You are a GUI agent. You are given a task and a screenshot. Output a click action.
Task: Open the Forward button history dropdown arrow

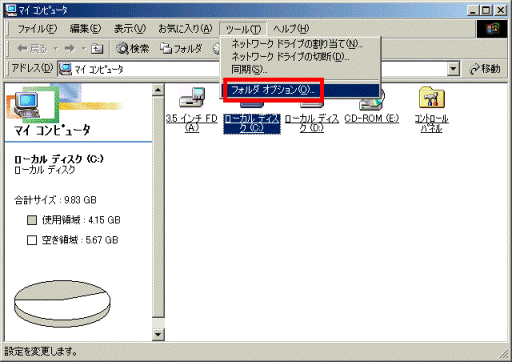83,49
